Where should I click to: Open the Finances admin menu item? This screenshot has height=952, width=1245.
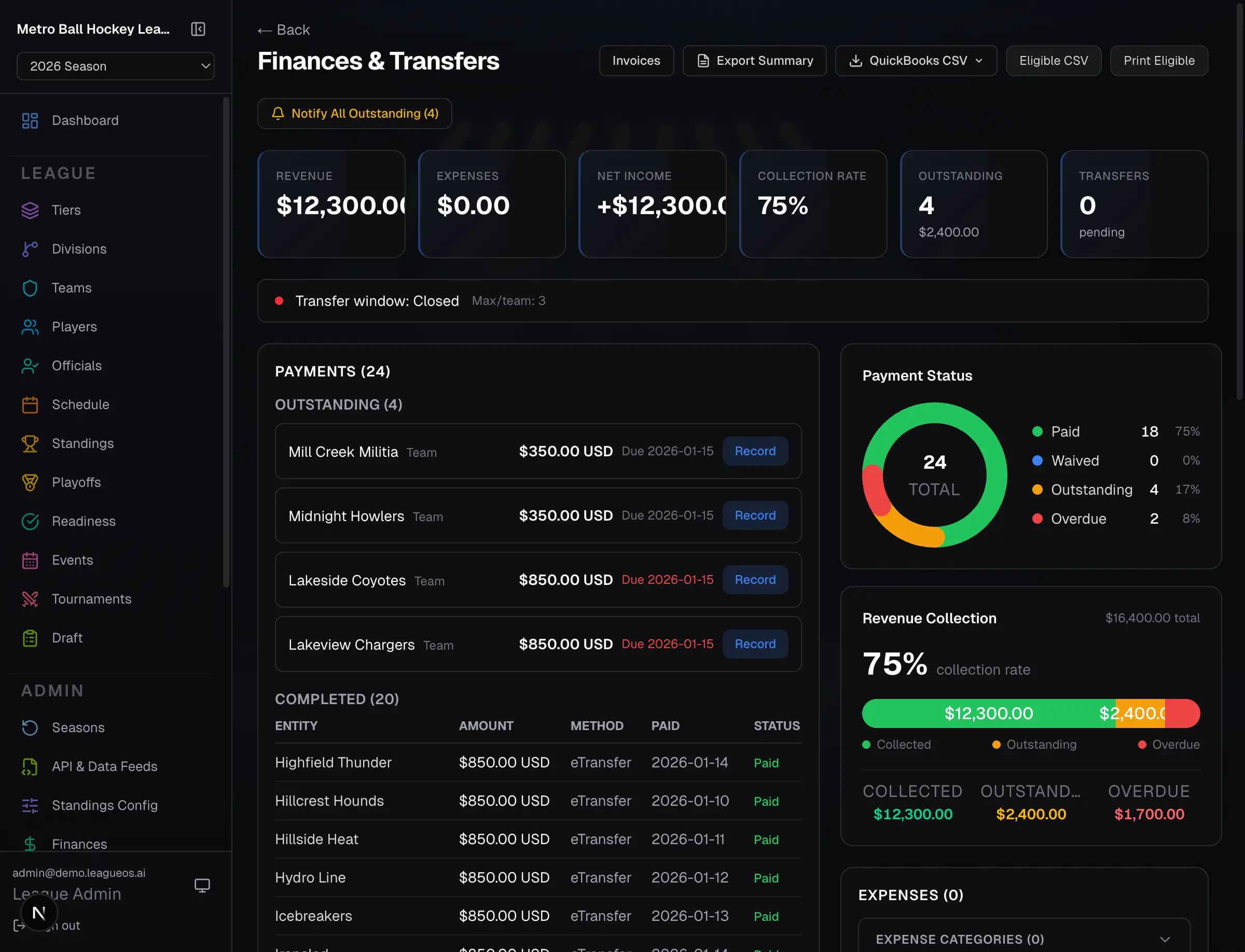pos(79,844)
